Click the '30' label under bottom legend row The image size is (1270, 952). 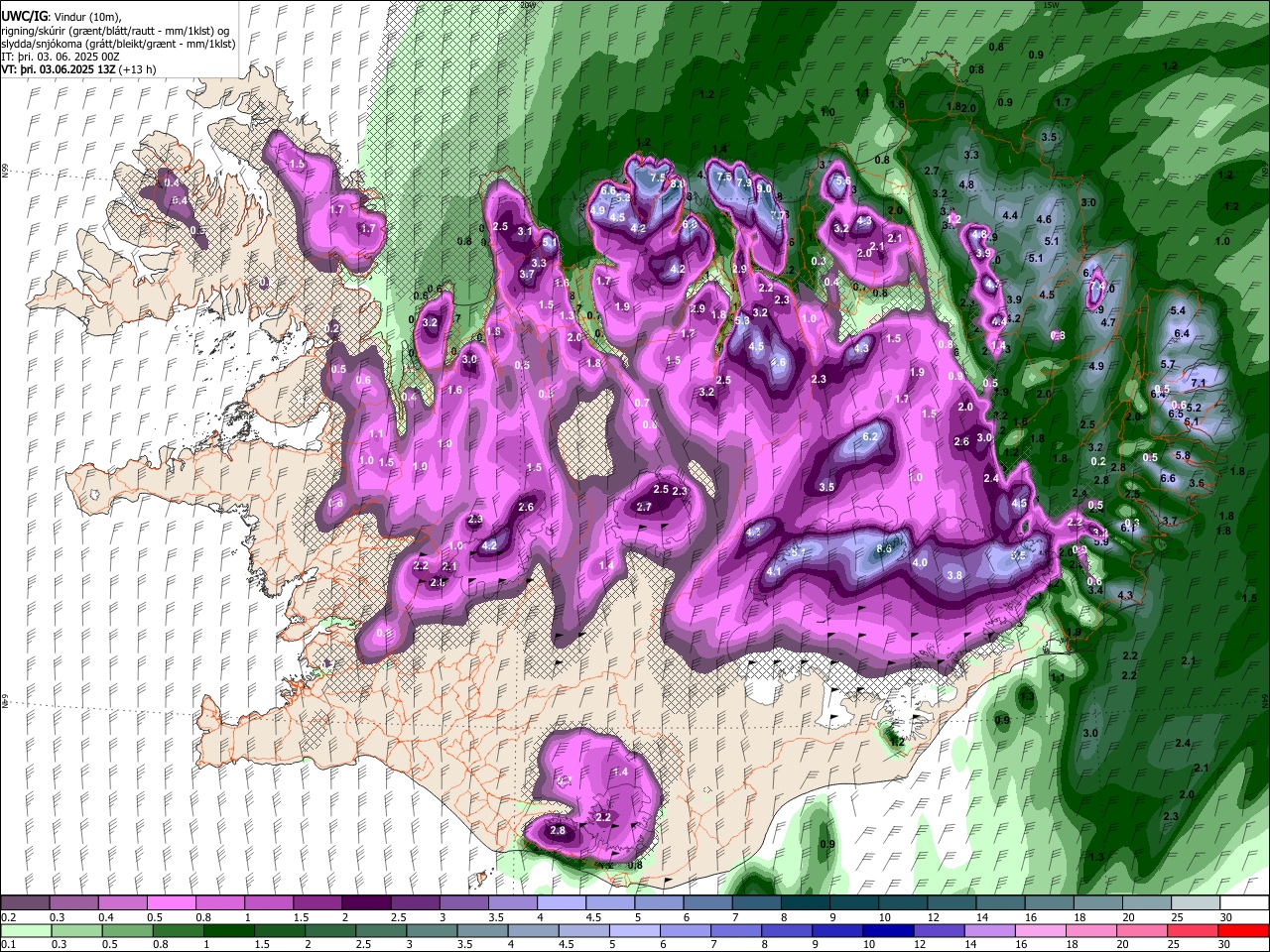[1226, 944]
